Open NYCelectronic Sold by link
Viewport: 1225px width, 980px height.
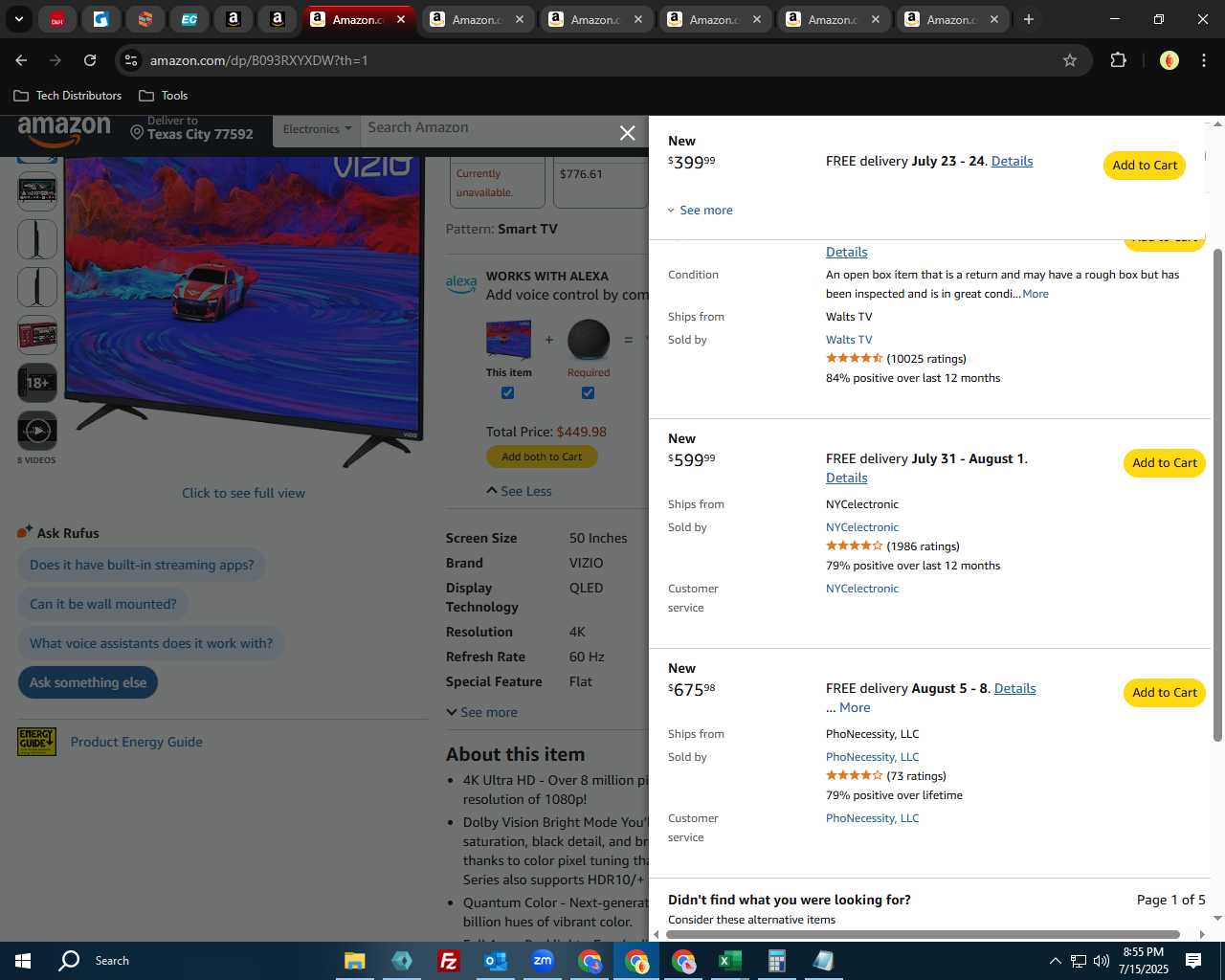click(862, 527)
